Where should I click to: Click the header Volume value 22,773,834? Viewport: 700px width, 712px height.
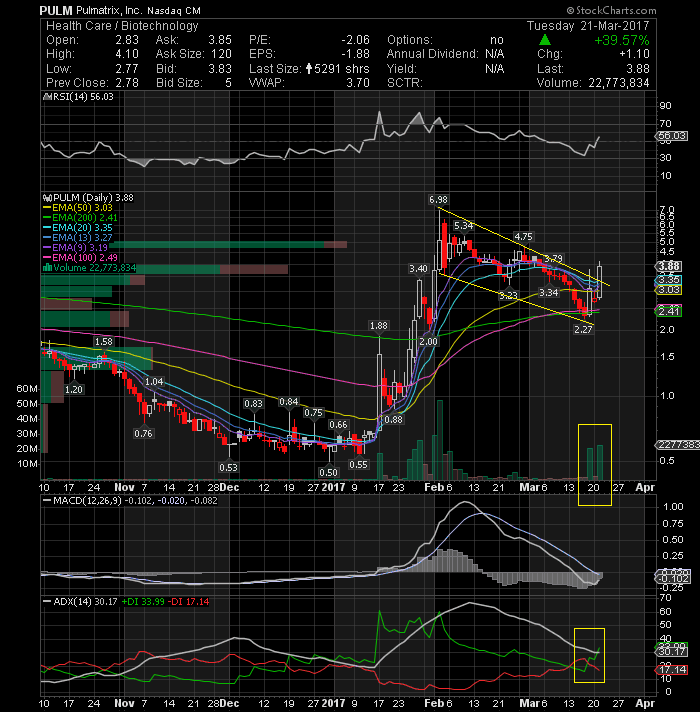click(619, 83)
